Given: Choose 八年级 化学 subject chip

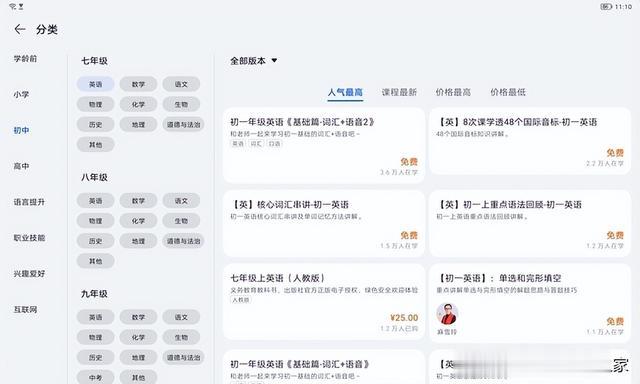Looking at the screenshot, I should click(138, 221).
